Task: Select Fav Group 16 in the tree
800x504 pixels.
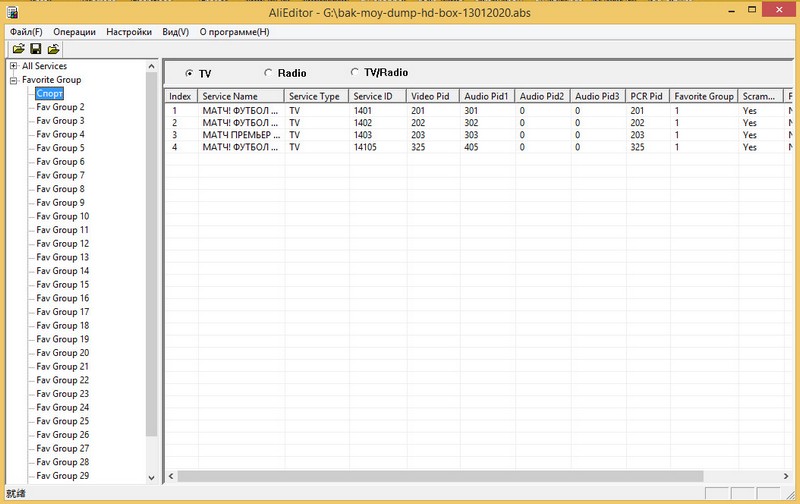Action: pos(62,298)
